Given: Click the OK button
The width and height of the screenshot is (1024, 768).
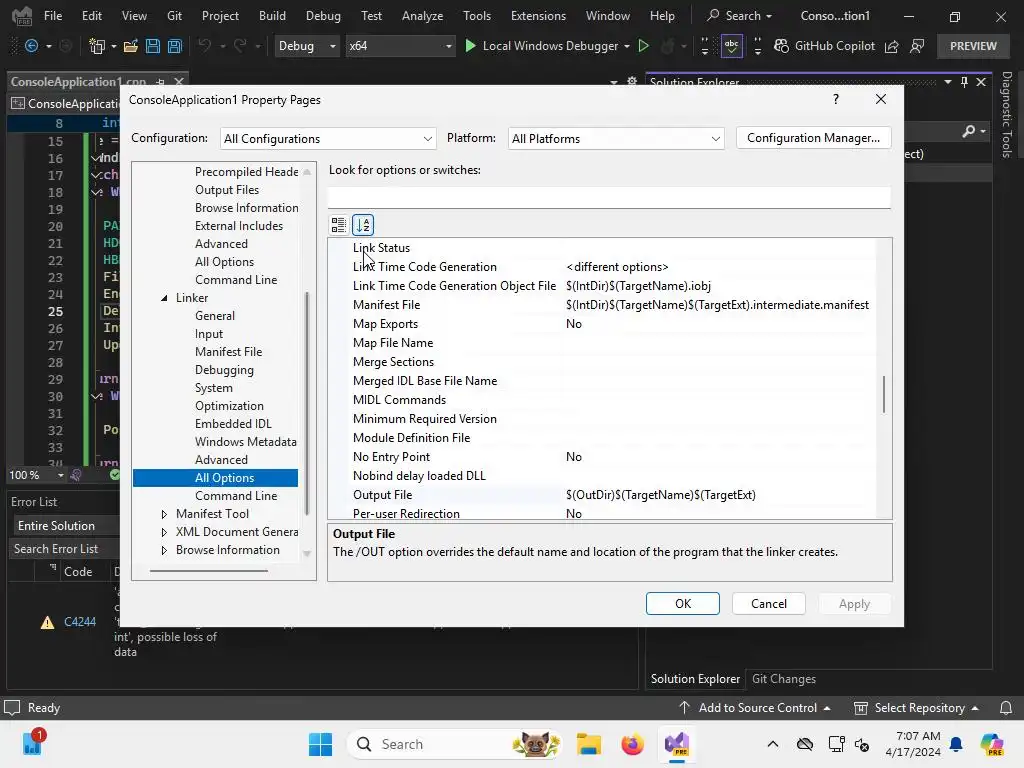Looking at the screenshot, I should (682, 603).
